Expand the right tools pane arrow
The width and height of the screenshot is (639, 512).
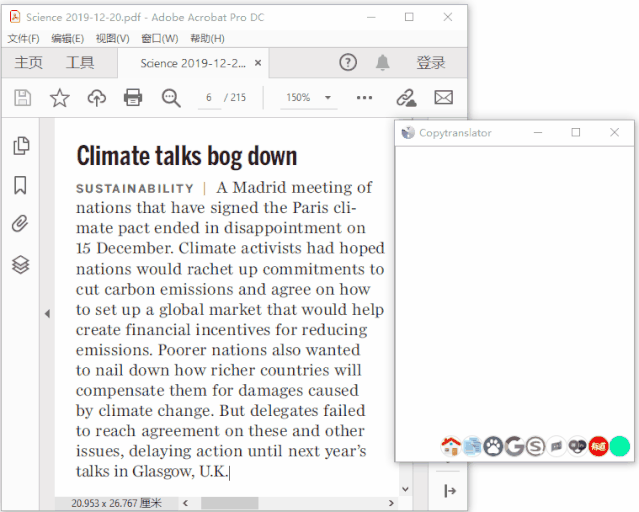450,491
